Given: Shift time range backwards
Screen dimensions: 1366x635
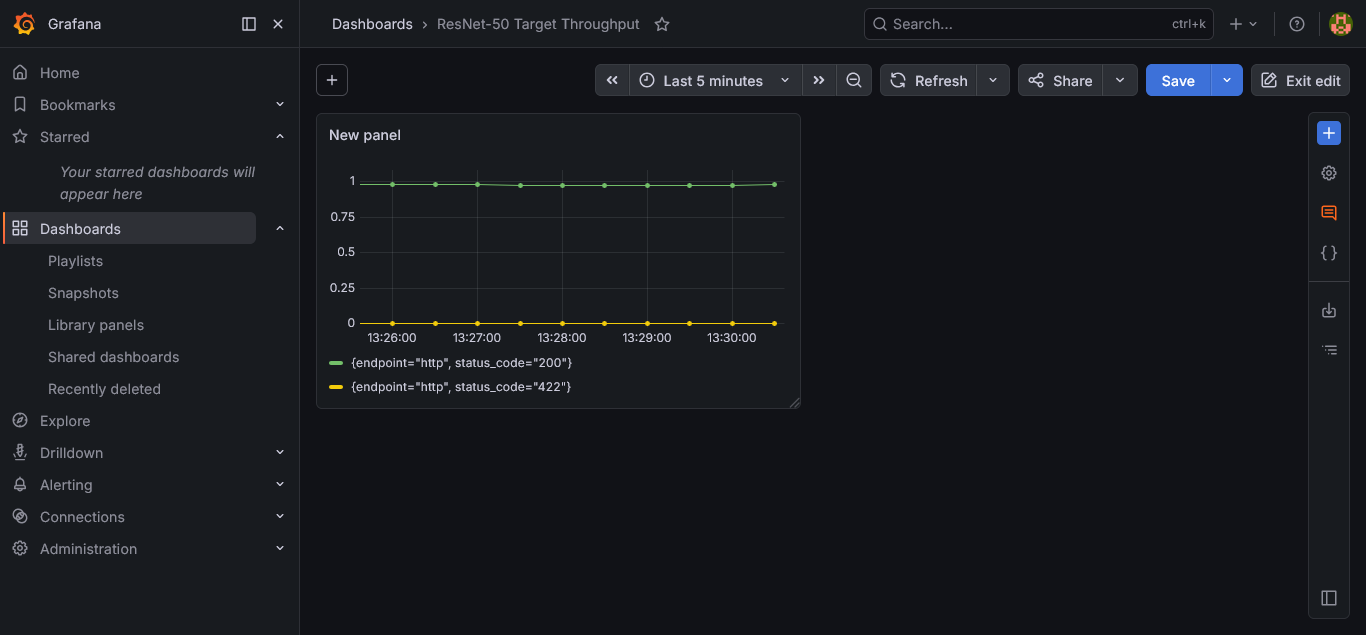Looking at the screenshot, I should 612,80.
